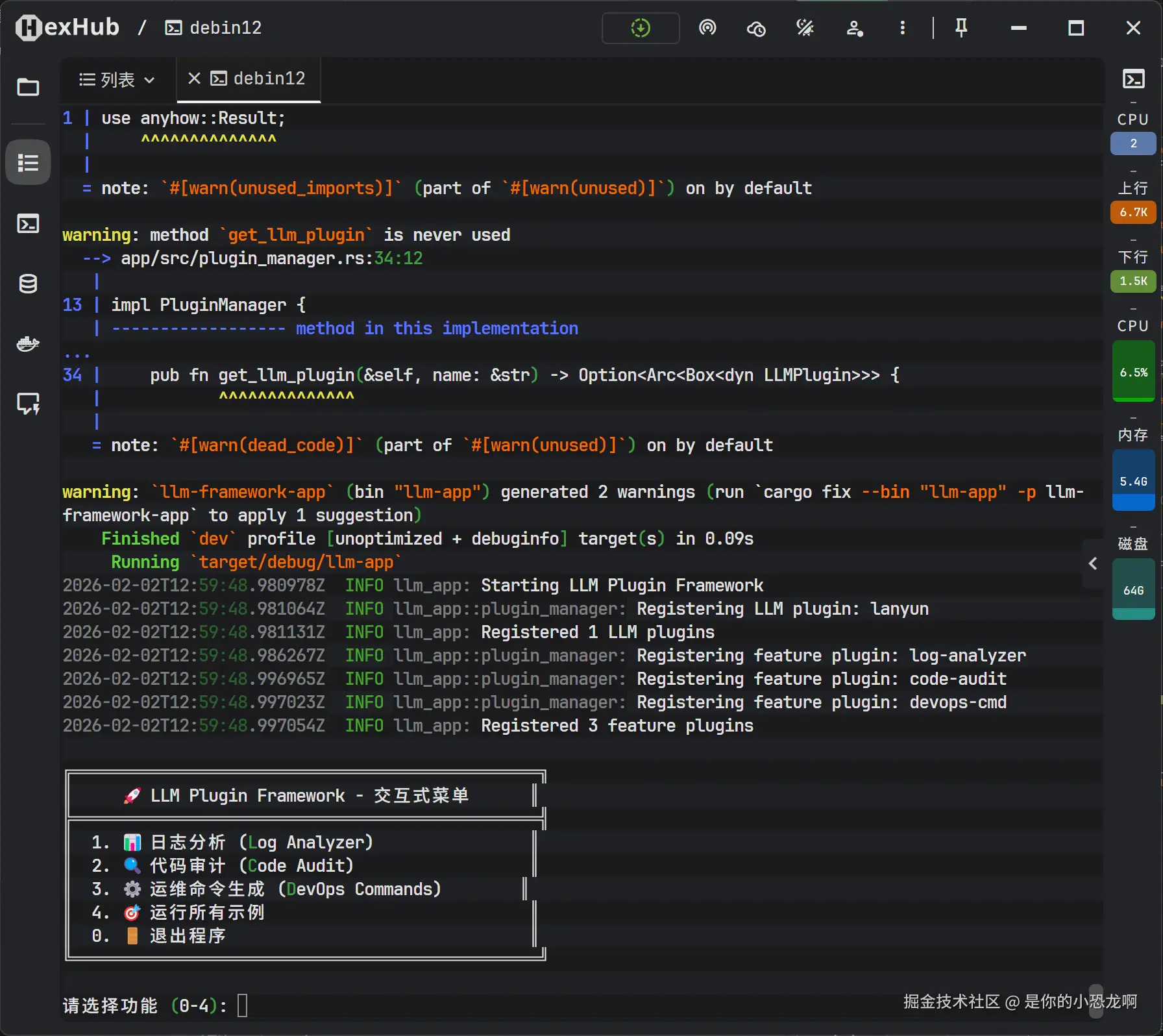The image size is (1163, 1036).
Task: Minimize the HexHub window
Action: coord(1019,28)
